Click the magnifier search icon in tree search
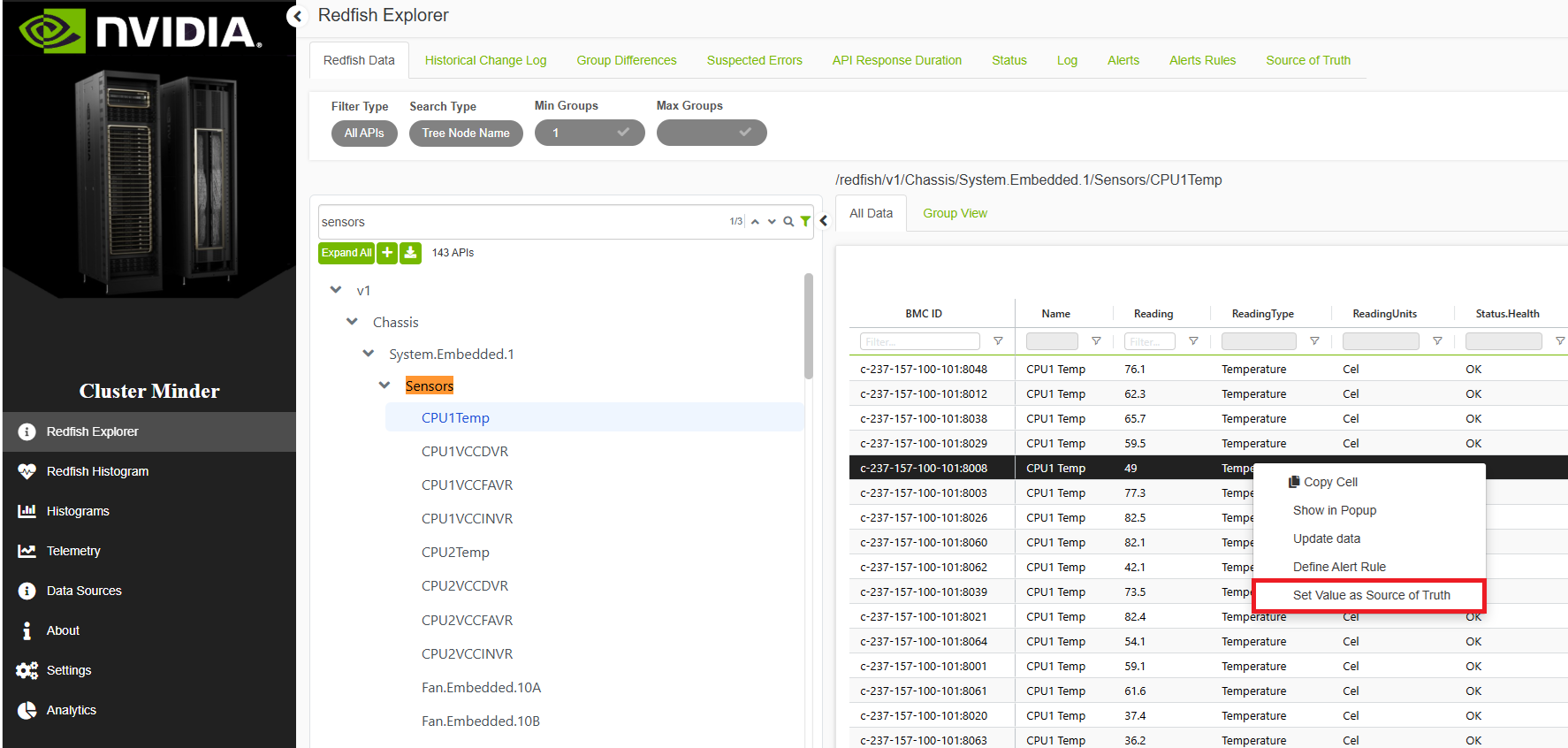1568x748 pixels. [788, 222]
